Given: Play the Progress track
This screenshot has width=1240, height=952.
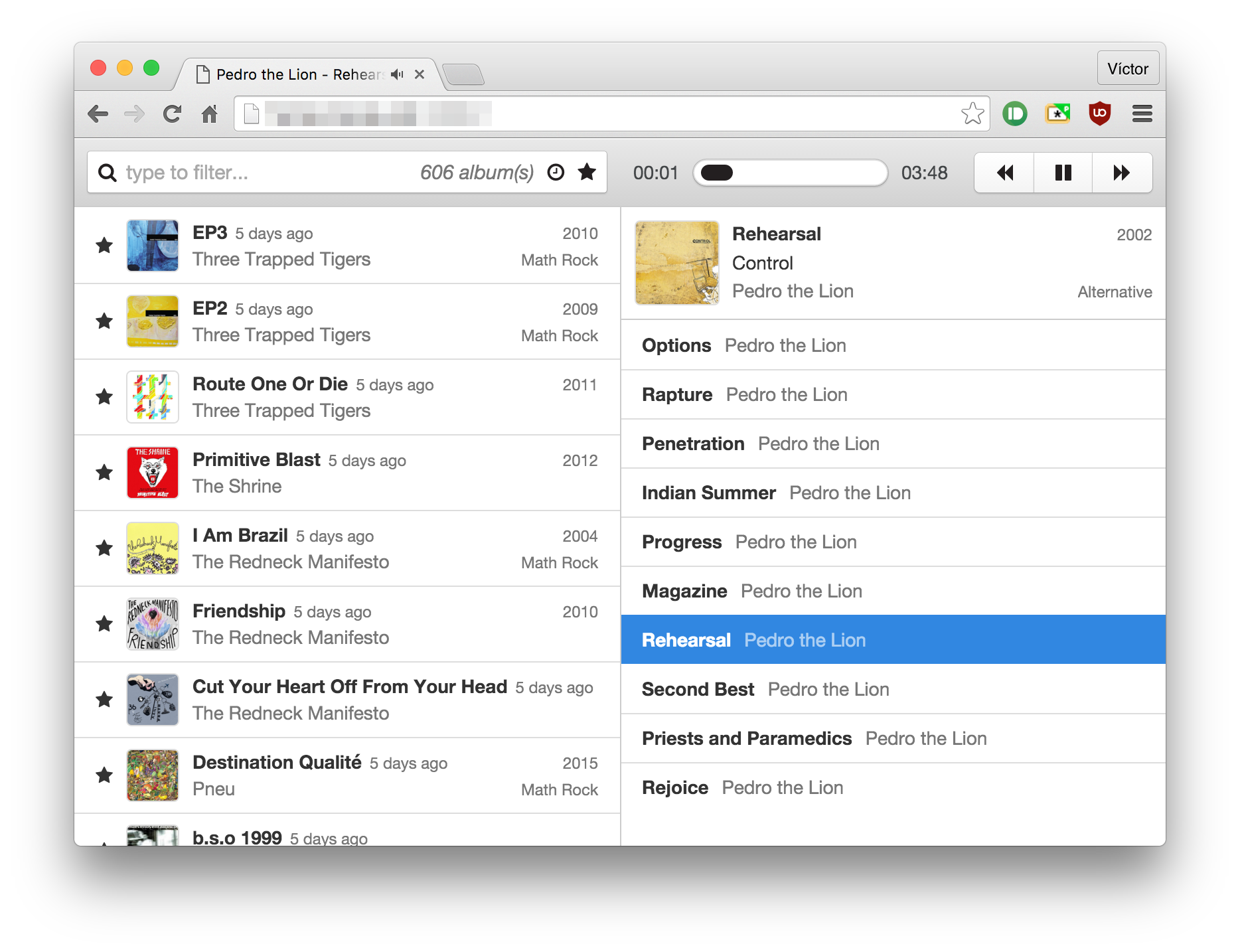Looking at the screenshot, I should (x=893, y=542).
